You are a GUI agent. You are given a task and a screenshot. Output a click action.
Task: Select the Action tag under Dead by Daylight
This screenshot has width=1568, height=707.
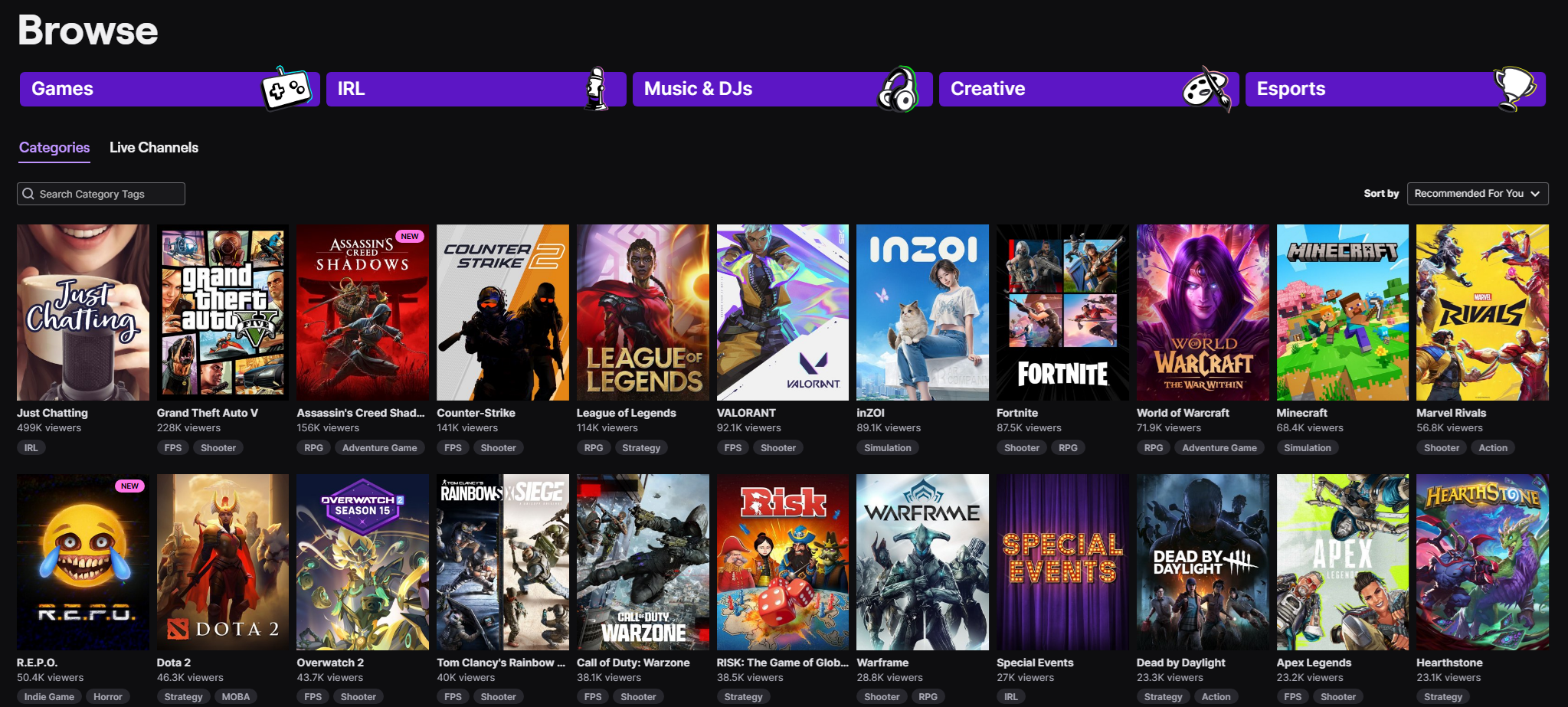(1216, 697)
